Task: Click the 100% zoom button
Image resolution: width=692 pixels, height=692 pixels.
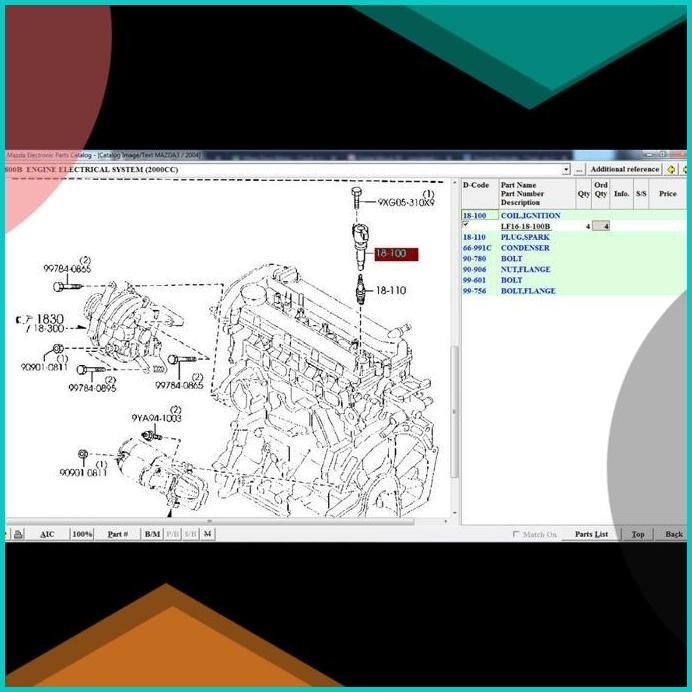Action: (x=82, y=534)
